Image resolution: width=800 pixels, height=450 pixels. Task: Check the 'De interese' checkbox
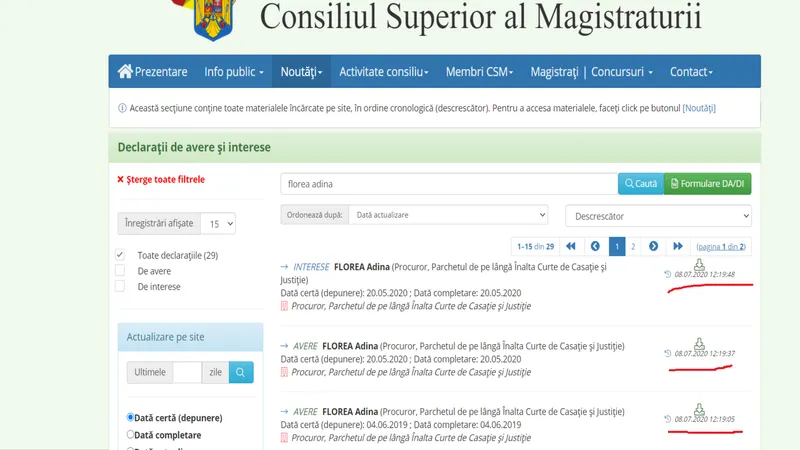tap(120, 286)
